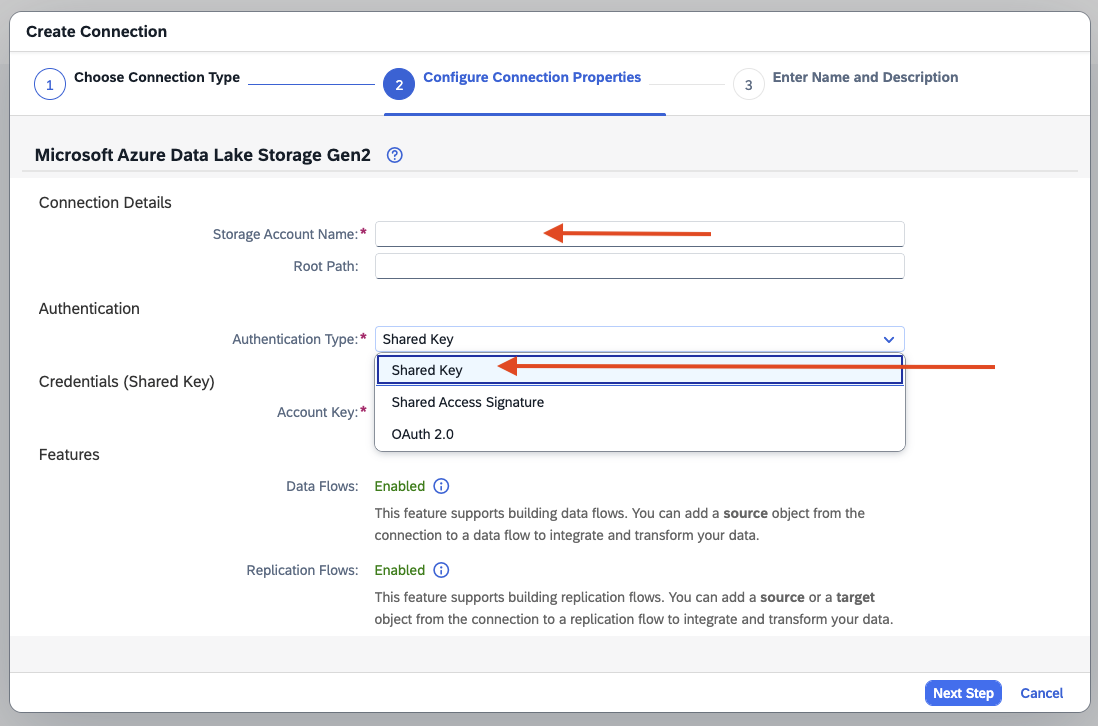Click the step 1 circle in wizard
This screenshot has width=1098, height=726.
pyautogui.click(x=50, y=85)
